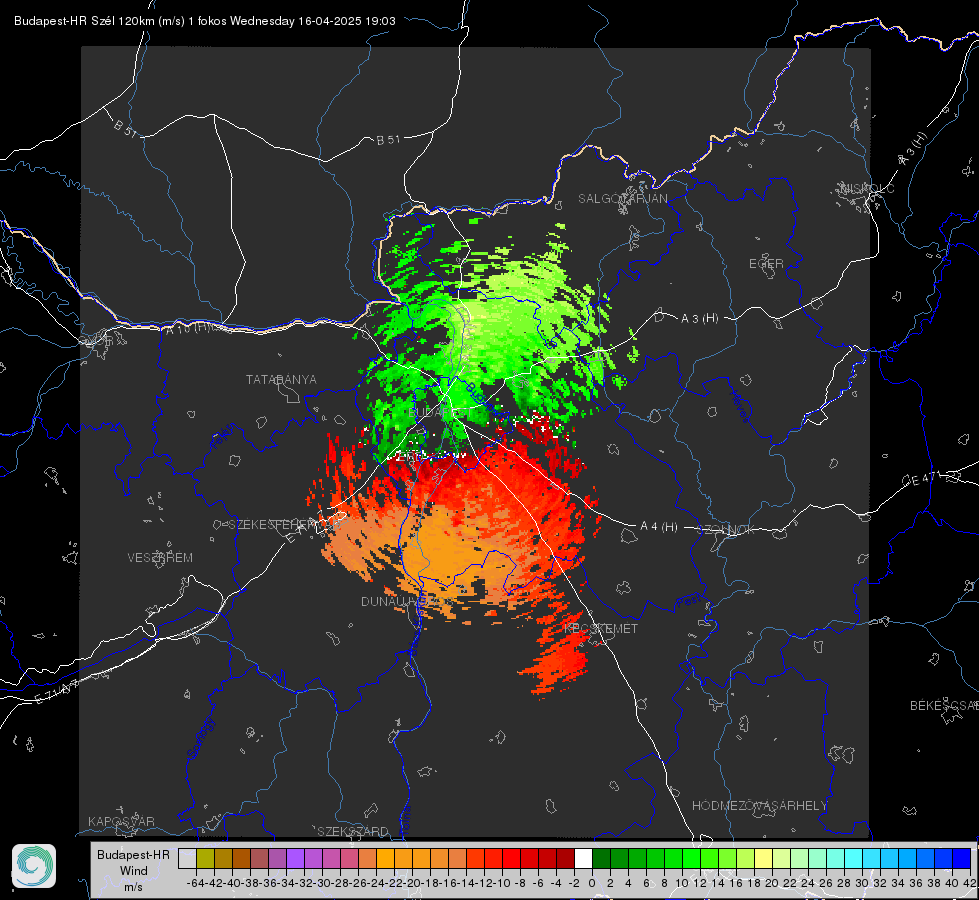The width and height of the screenshot is (979, 900).
Task: Click the dark blue swatch at legend's right end
Action: pos(962,858)
